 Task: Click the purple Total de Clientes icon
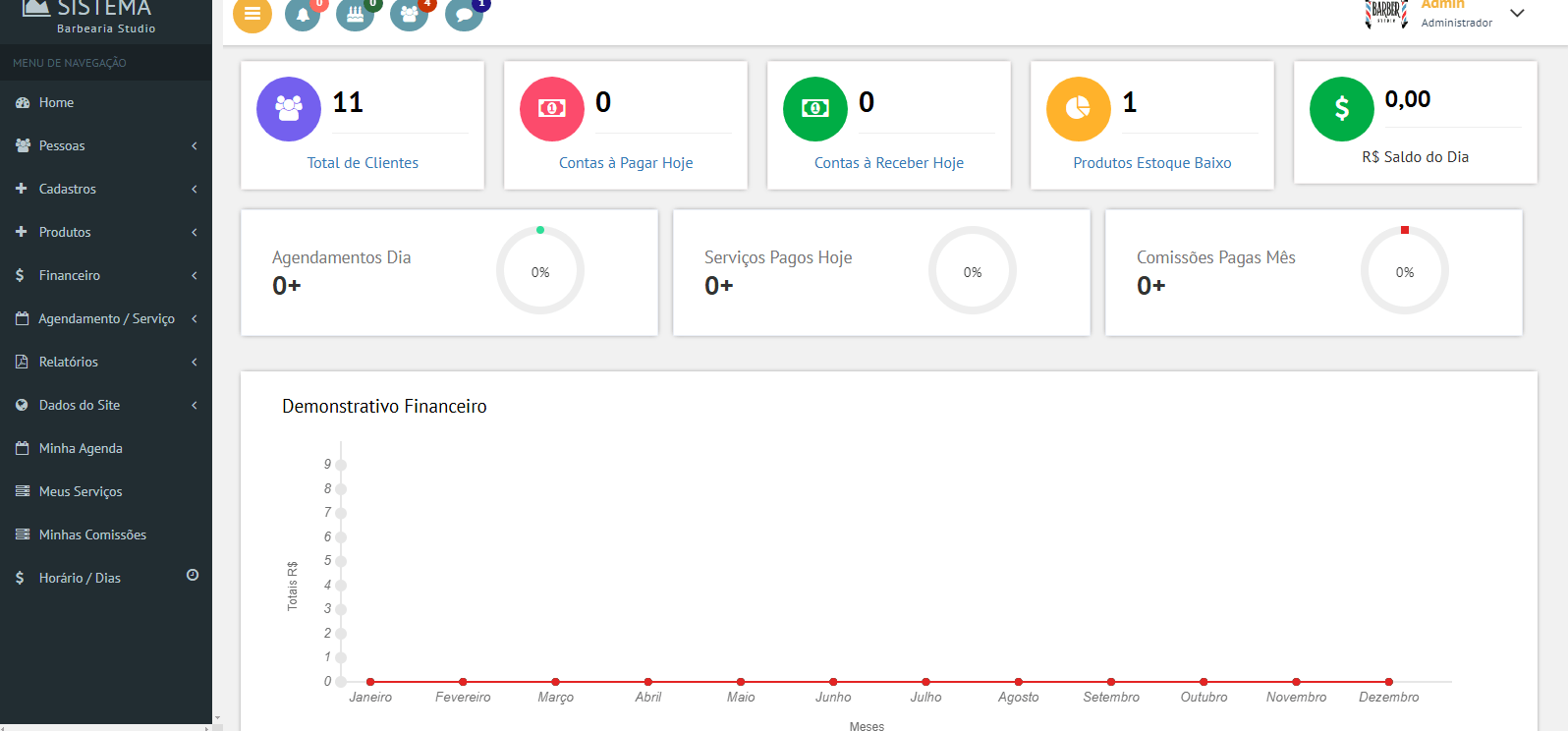[289, 109]
